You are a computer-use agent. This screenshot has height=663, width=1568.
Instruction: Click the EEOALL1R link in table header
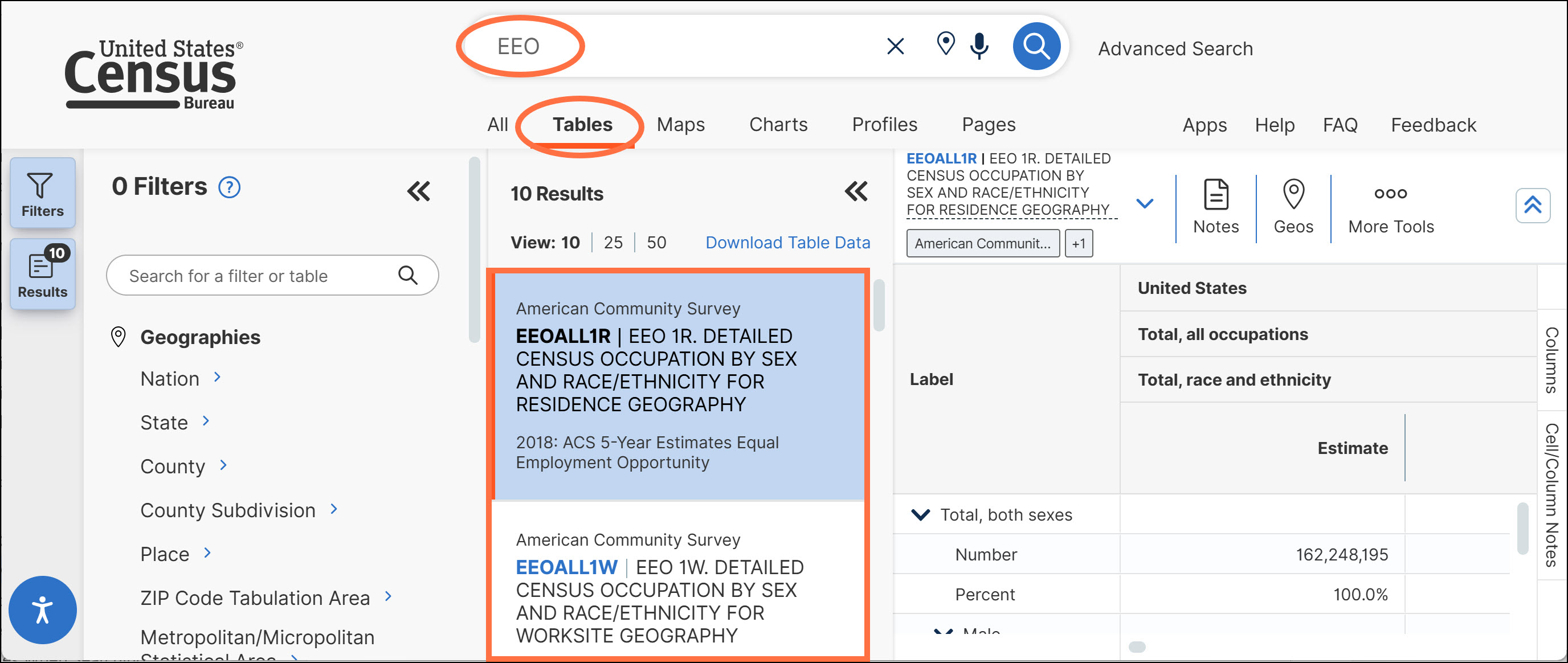pyautogui.click(x=941, y=158)
